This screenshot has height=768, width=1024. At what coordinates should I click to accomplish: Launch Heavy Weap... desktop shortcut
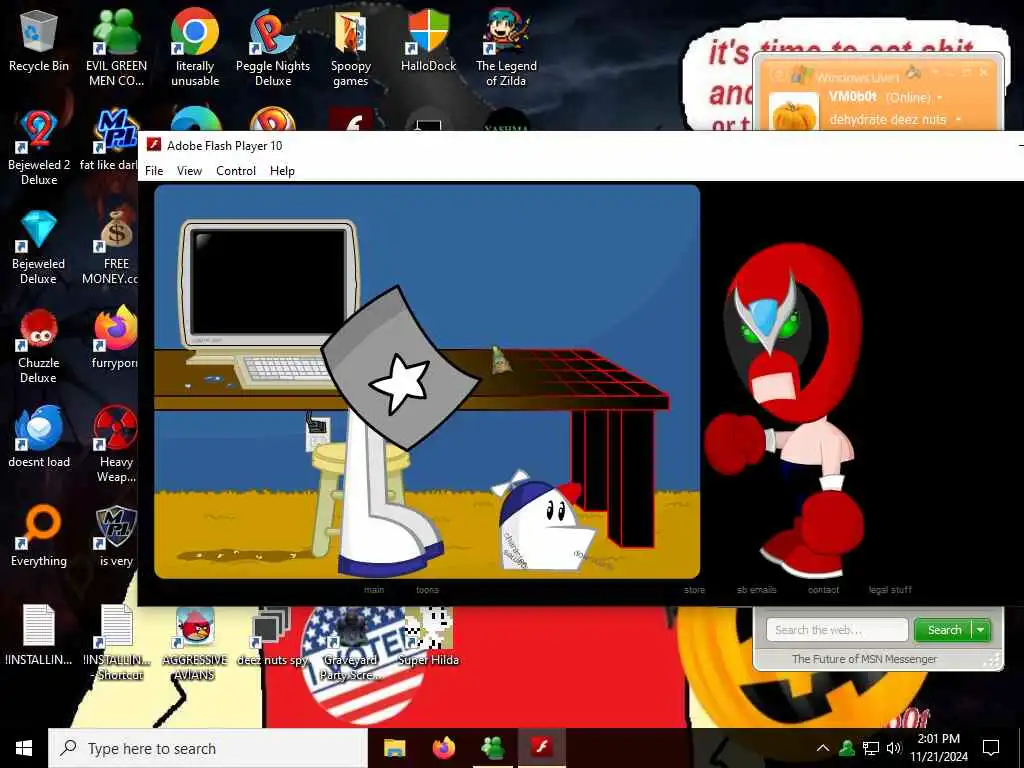(116, 445)
